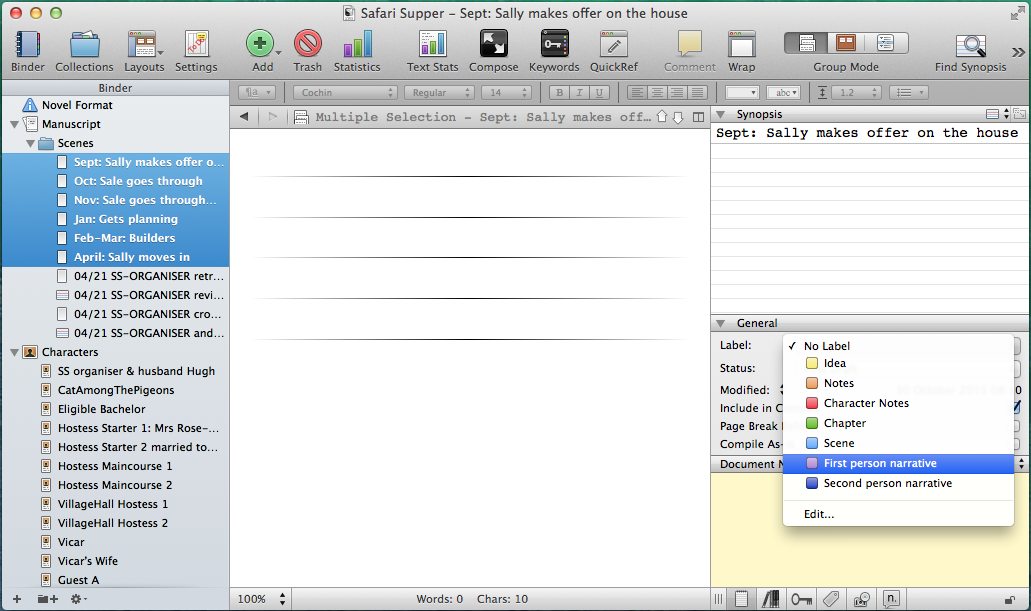Open Text Stats from the toolbar
The width and height of the screenshot is (1031, 611).
432,51
